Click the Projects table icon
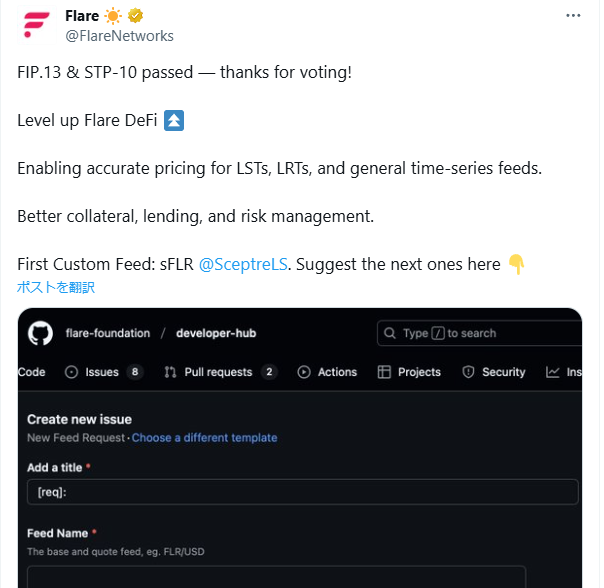This screenshot has width=604, height=588. tap(384, 372)
